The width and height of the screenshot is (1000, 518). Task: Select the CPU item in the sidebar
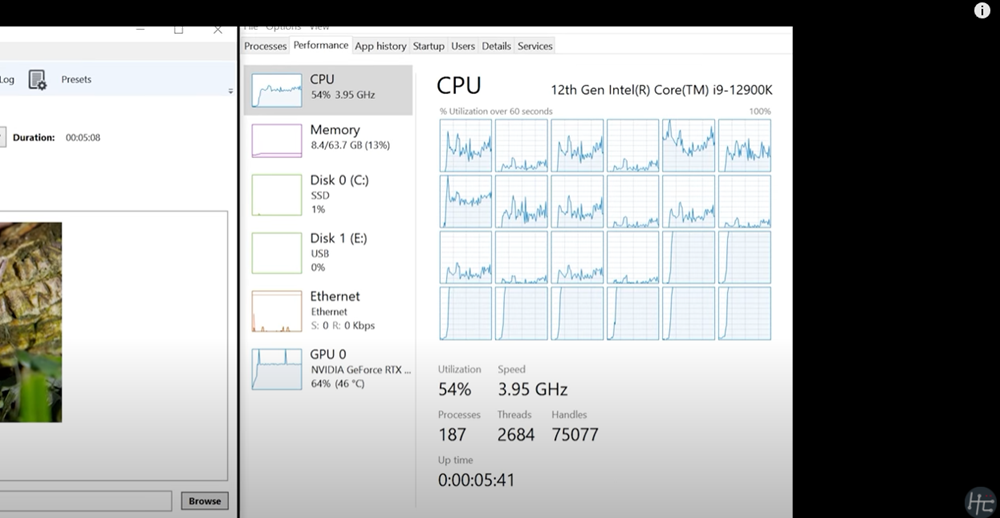click(x=328, y=90)
